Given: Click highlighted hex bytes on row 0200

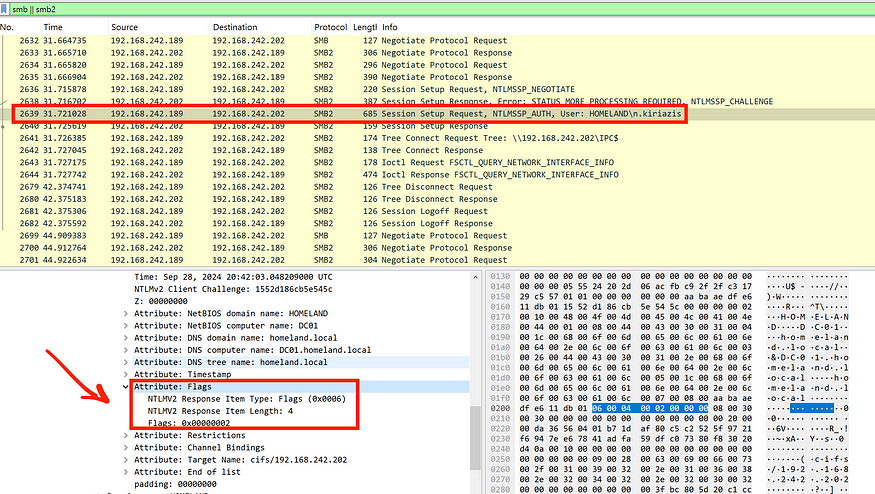Looking at the screenshot, I should pyautogui.click(x=650, y=409).
